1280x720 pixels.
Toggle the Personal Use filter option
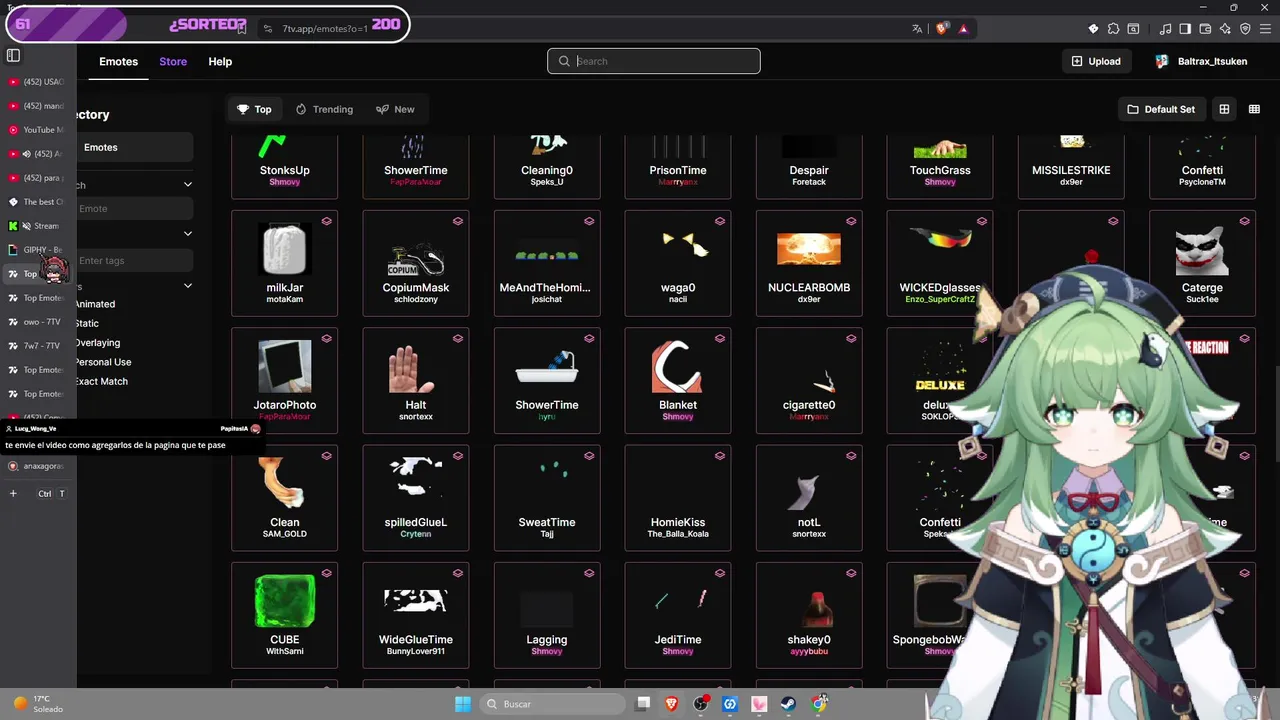(x=103, y=362)
